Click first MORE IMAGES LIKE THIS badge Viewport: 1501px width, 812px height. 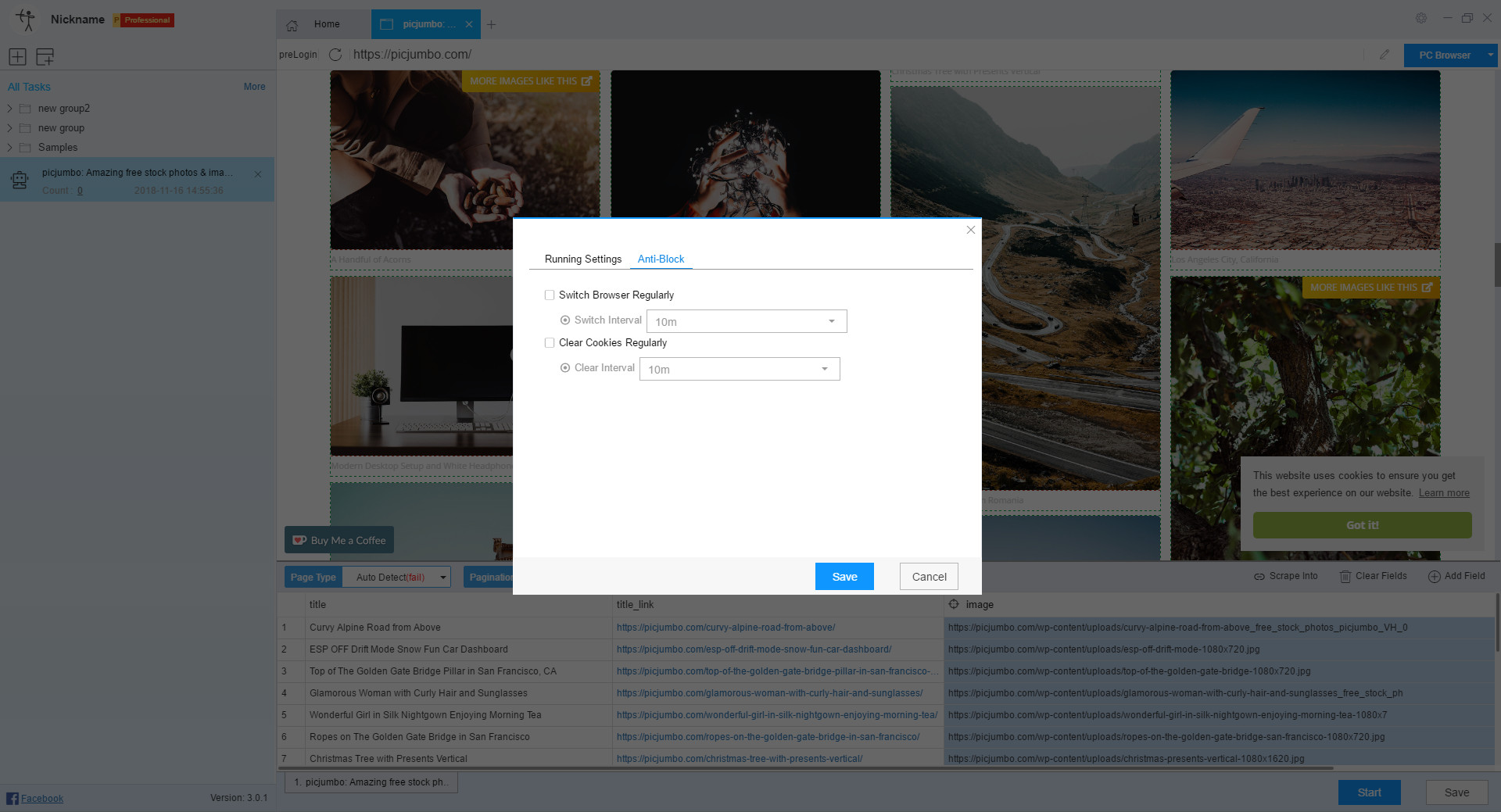click(x=531, y=81)
